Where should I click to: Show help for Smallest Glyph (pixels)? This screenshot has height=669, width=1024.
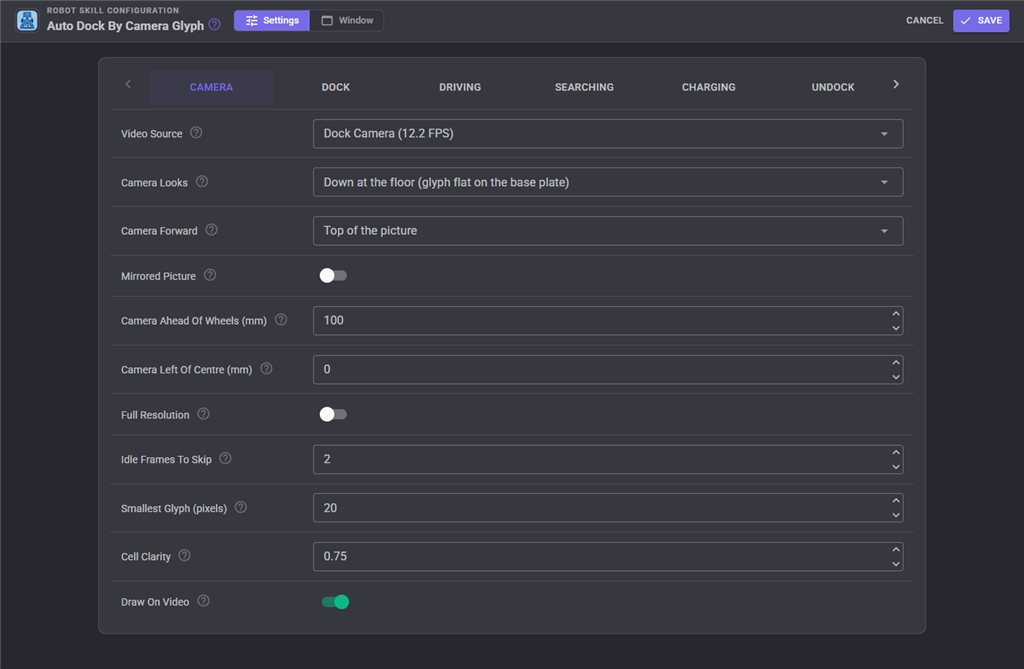point(241,507)
